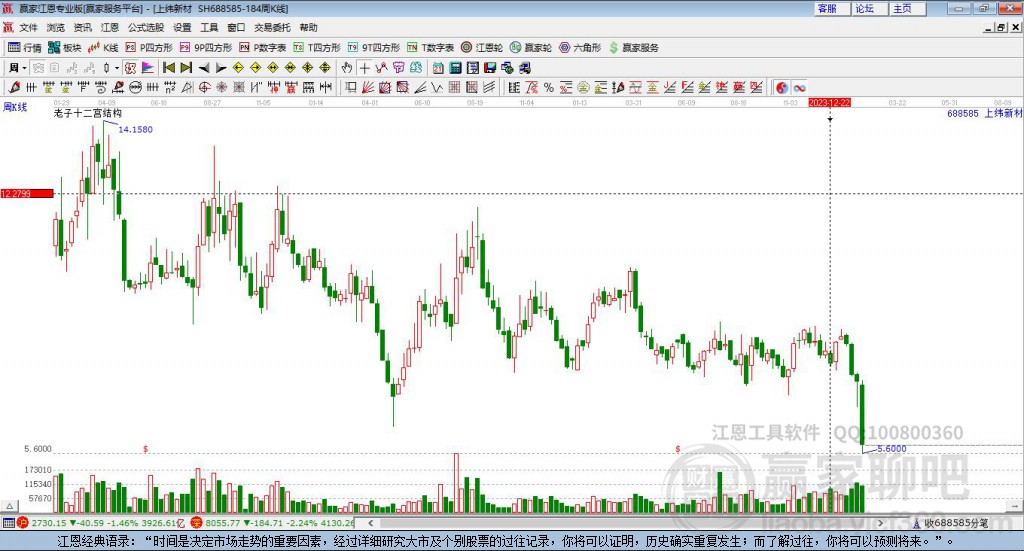Open the P数字表 tool
The height and width of the screenshot is (551, 1024).
[263, 48]
